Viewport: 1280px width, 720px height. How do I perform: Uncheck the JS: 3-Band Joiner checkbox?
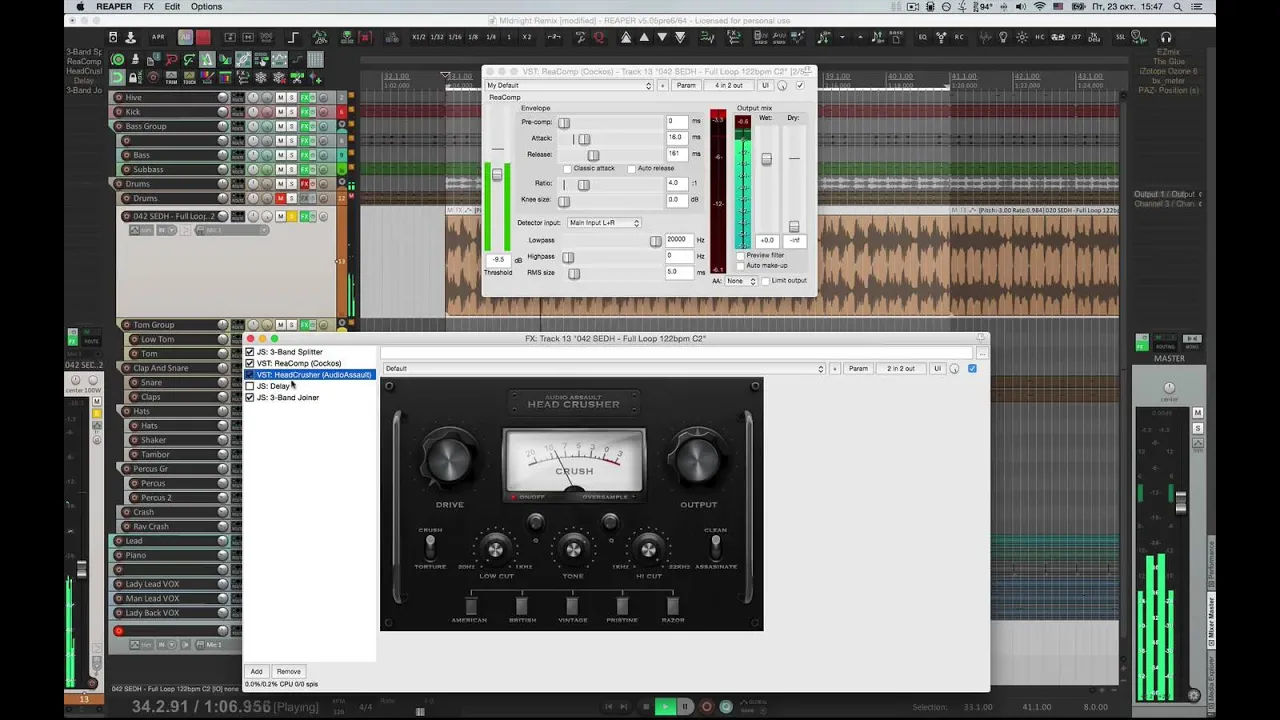[250, 397]
